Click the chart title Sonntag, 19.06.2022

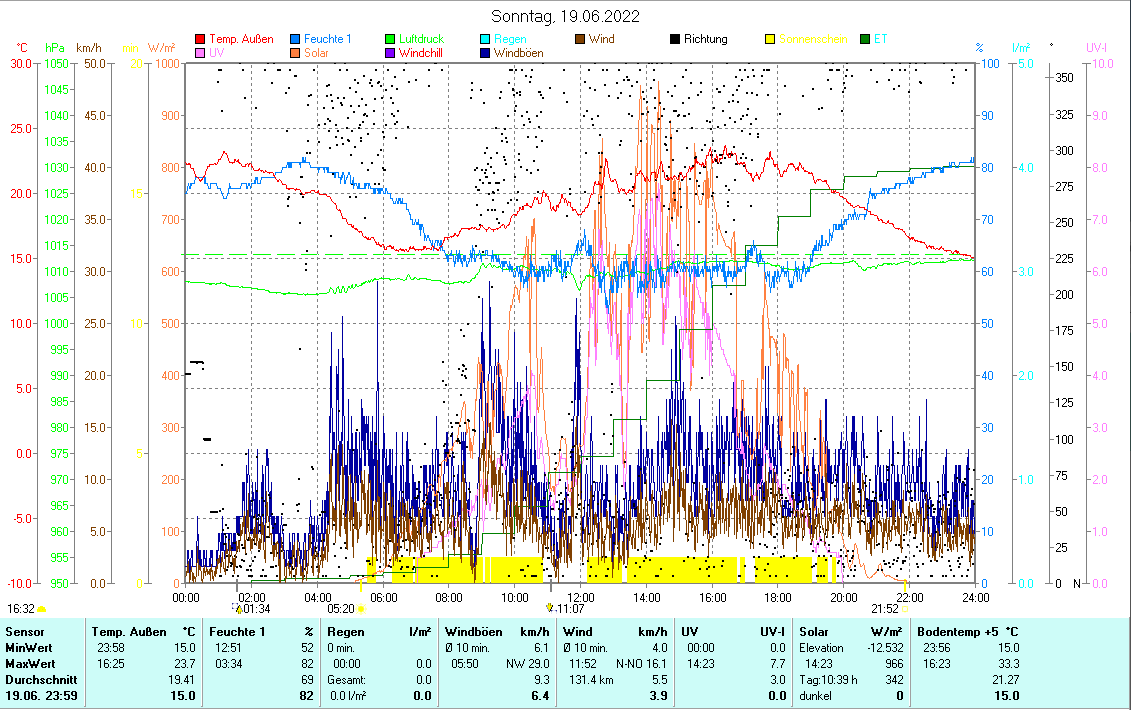566,16
